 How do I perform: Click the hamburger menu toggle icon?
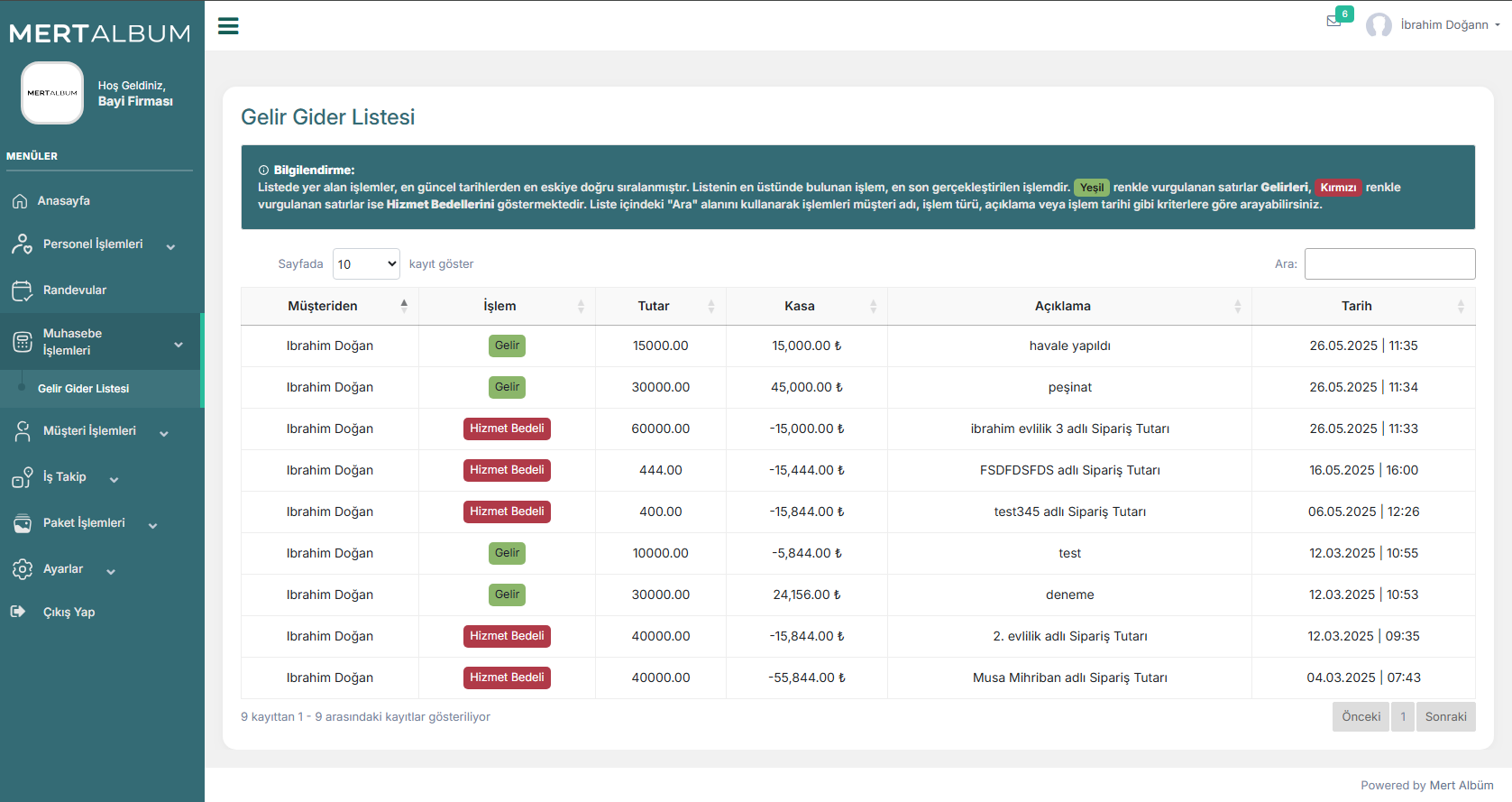pyautogui.click(x=228, y=26)
